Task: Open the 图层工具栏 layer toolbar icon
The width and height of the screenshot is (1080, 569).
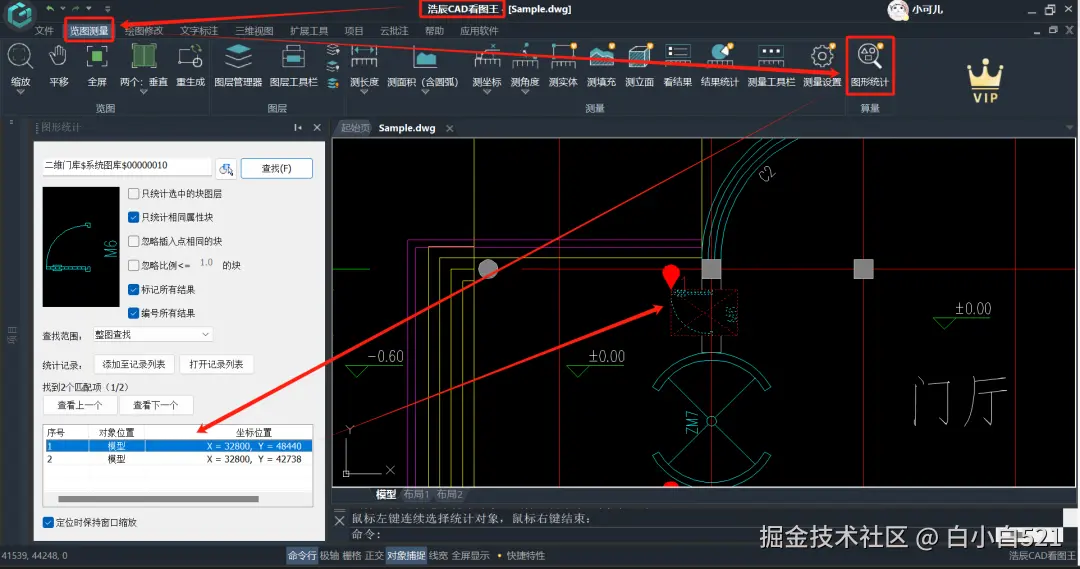Action: point(293,57)
